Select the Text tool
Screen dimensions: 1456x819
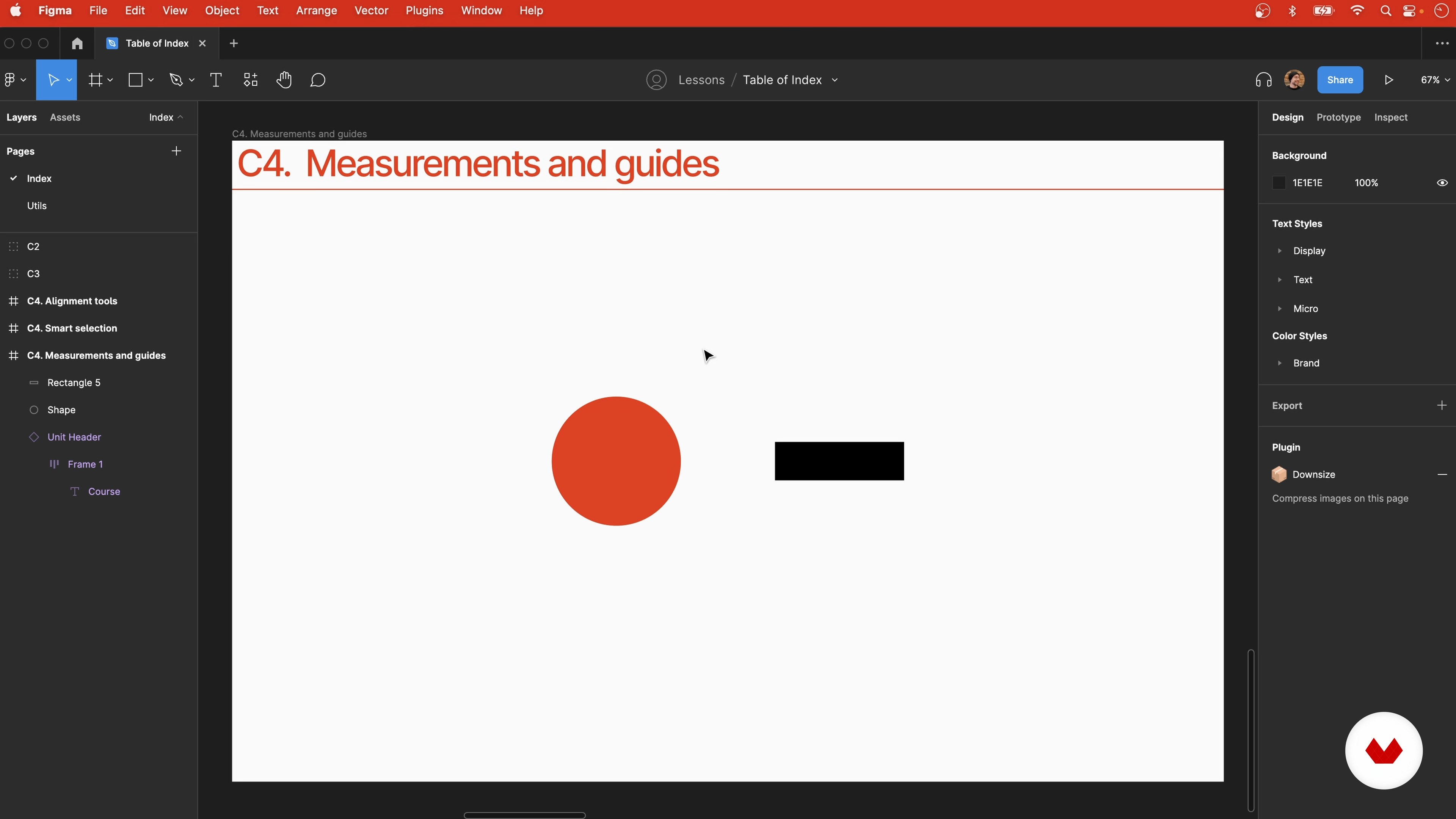click(x=216, y=80)
